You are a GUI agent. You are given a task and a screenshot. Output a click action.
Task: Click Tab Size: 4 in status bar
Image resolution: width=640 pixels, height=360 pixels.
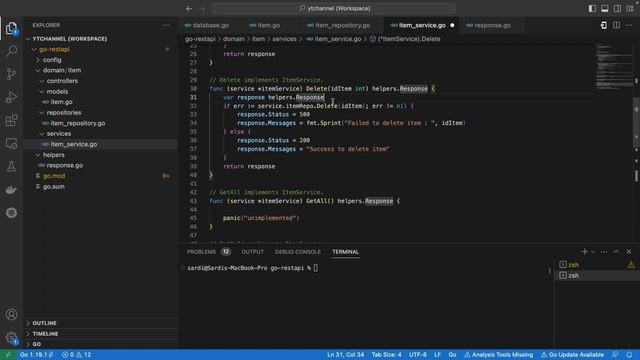[x=387, y=355]
